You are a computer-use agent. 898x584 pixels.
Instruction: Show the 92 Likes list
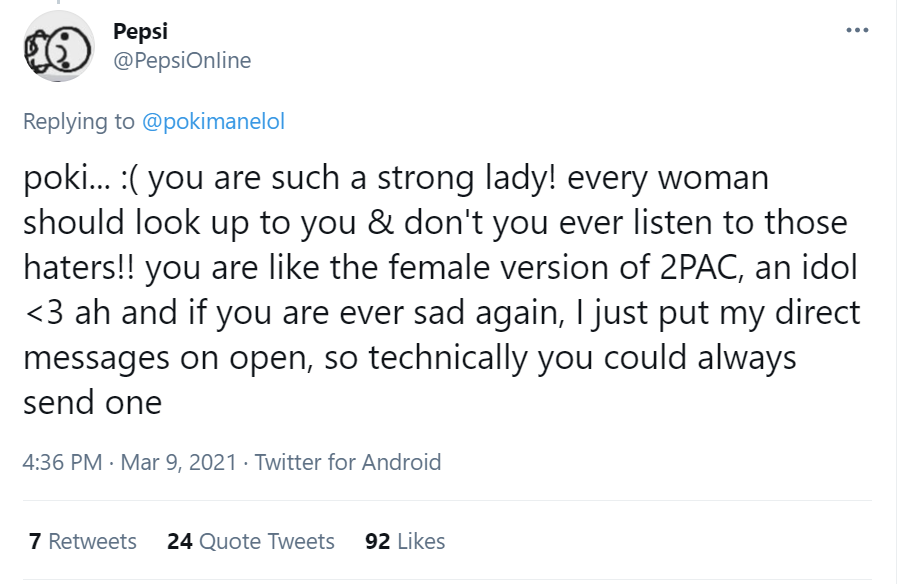[x=405, y=541]
